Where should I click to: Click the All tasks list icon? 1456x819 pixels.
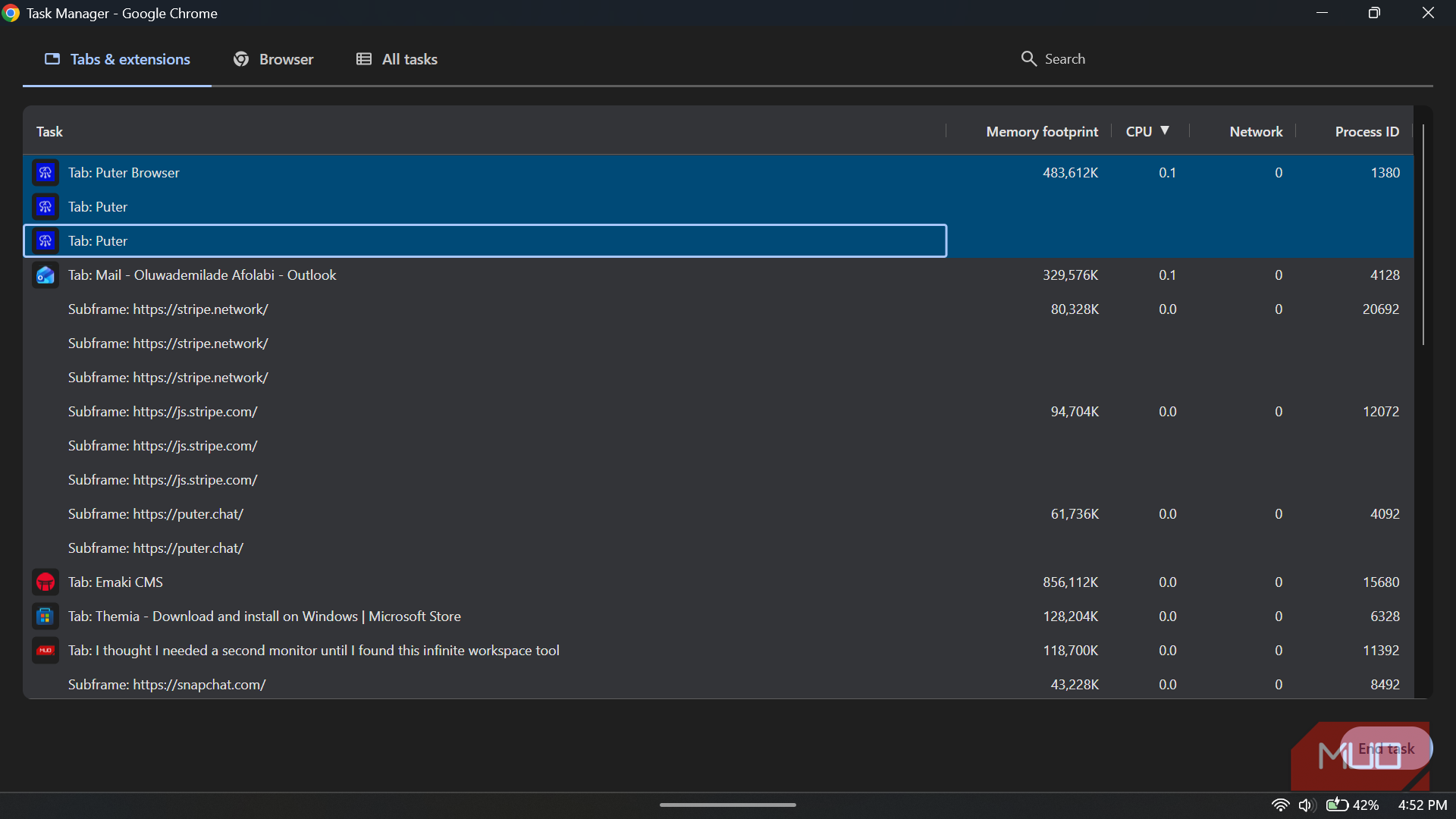pos(364,59)
